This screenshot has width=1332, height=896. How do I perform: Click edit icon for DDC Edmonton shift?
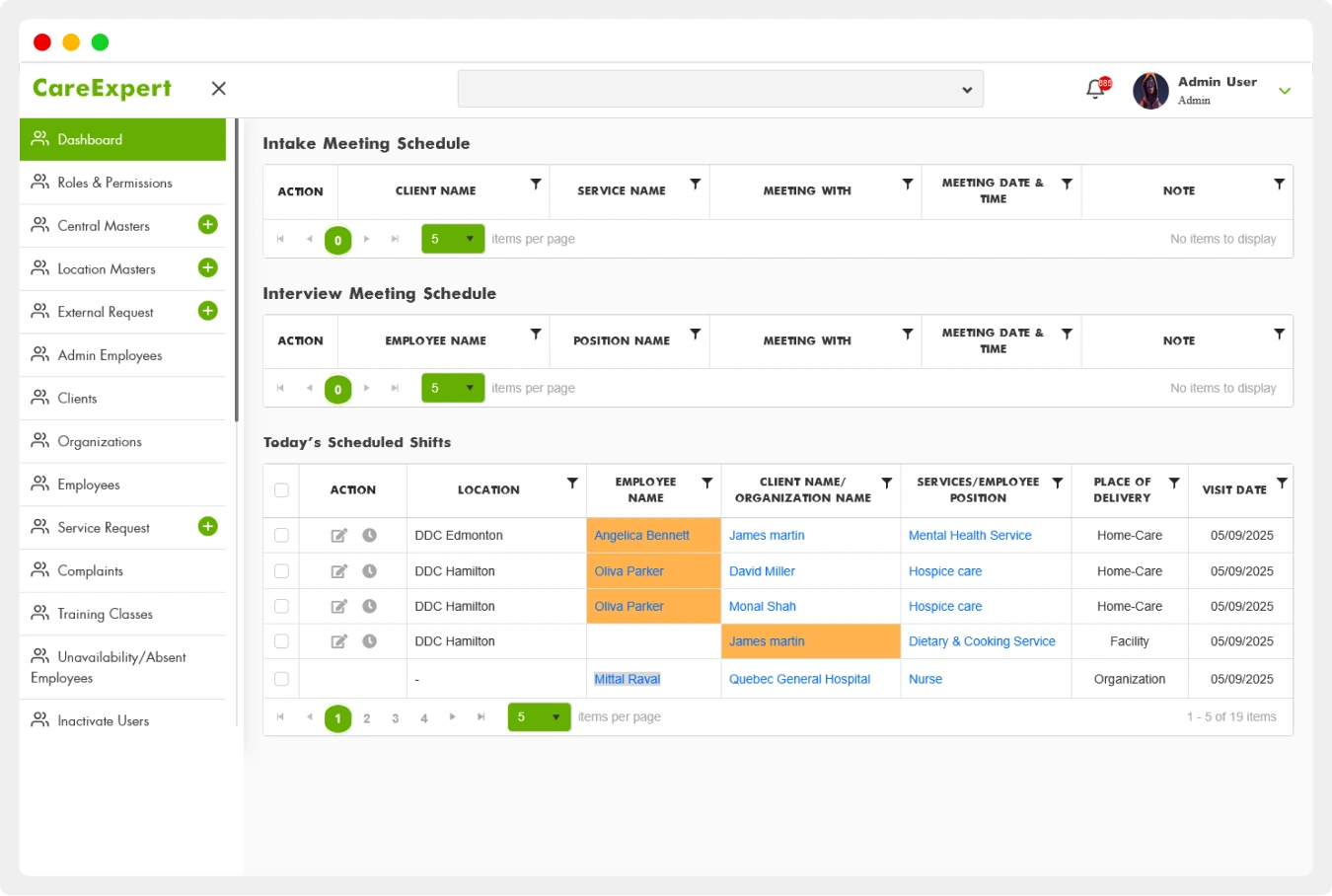(338, 536)
